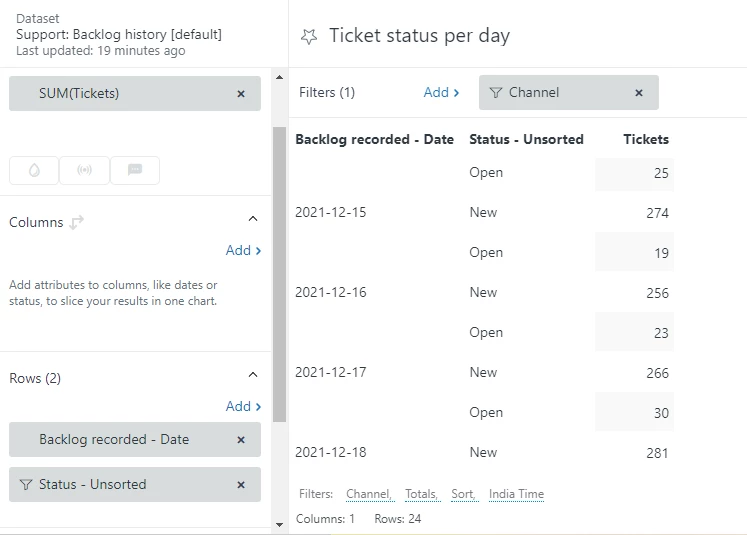Screen dimensions: 747x535
Task: Click the speech bubble icon button
Action: coord(135,170)
